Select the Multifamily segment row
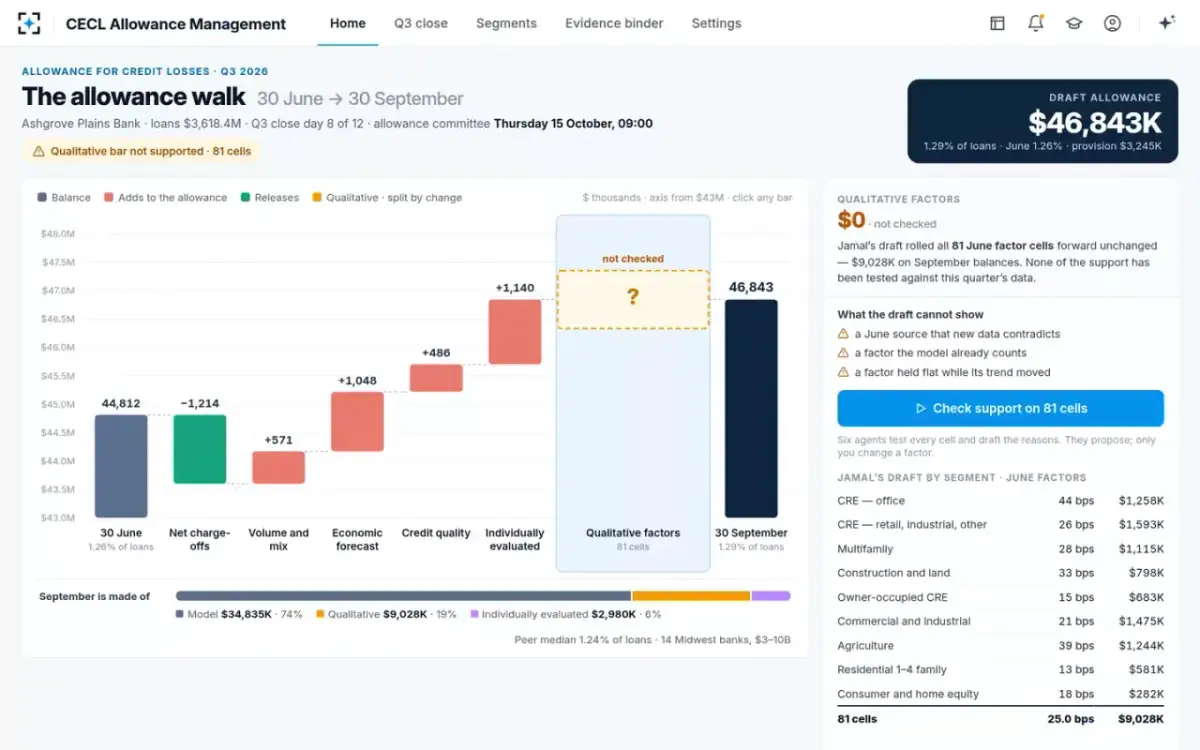 tap(1000, 549)
